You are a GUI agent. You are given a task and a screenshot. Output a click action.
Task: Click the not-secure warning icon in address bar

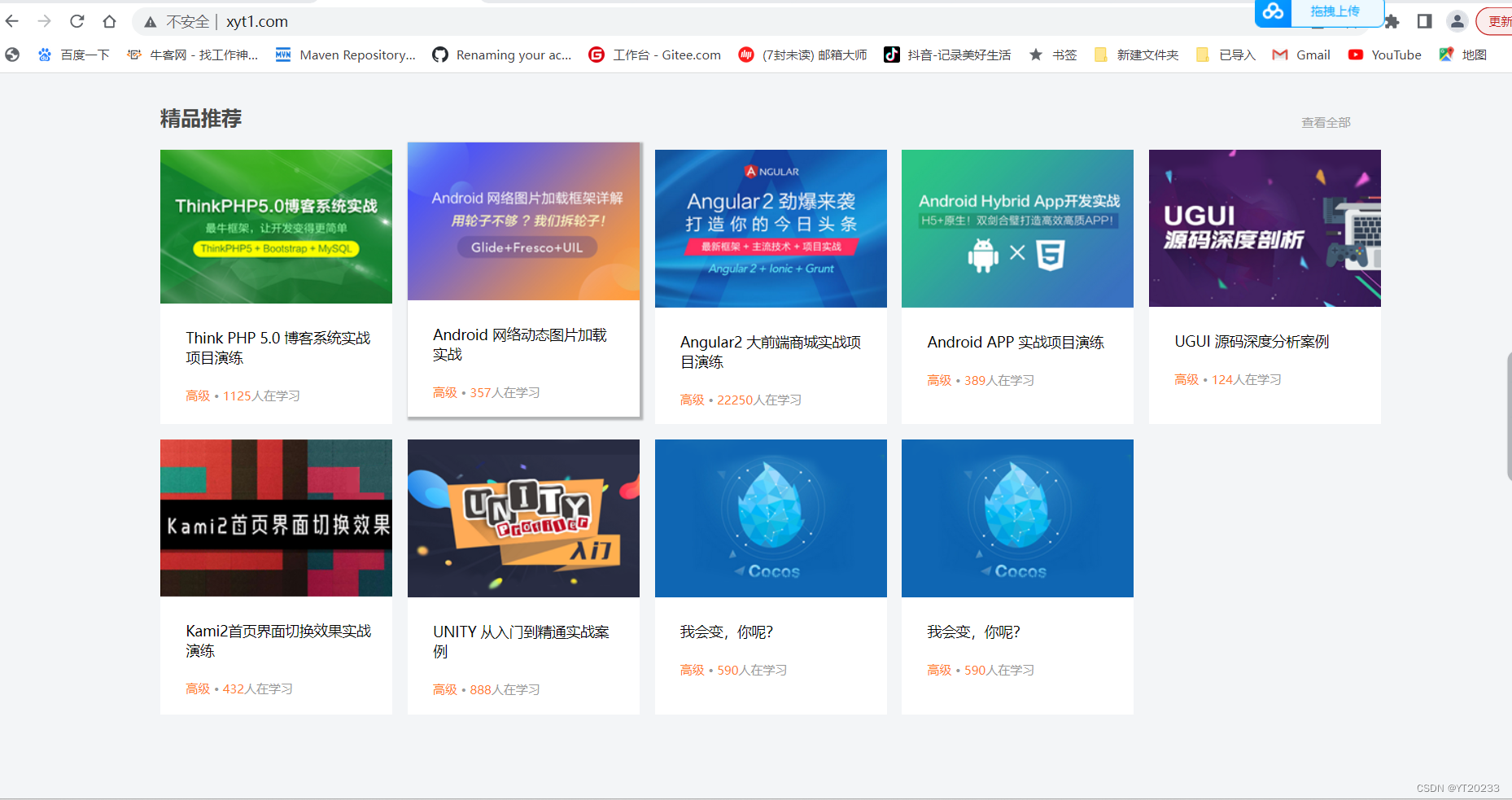[151, 22]
